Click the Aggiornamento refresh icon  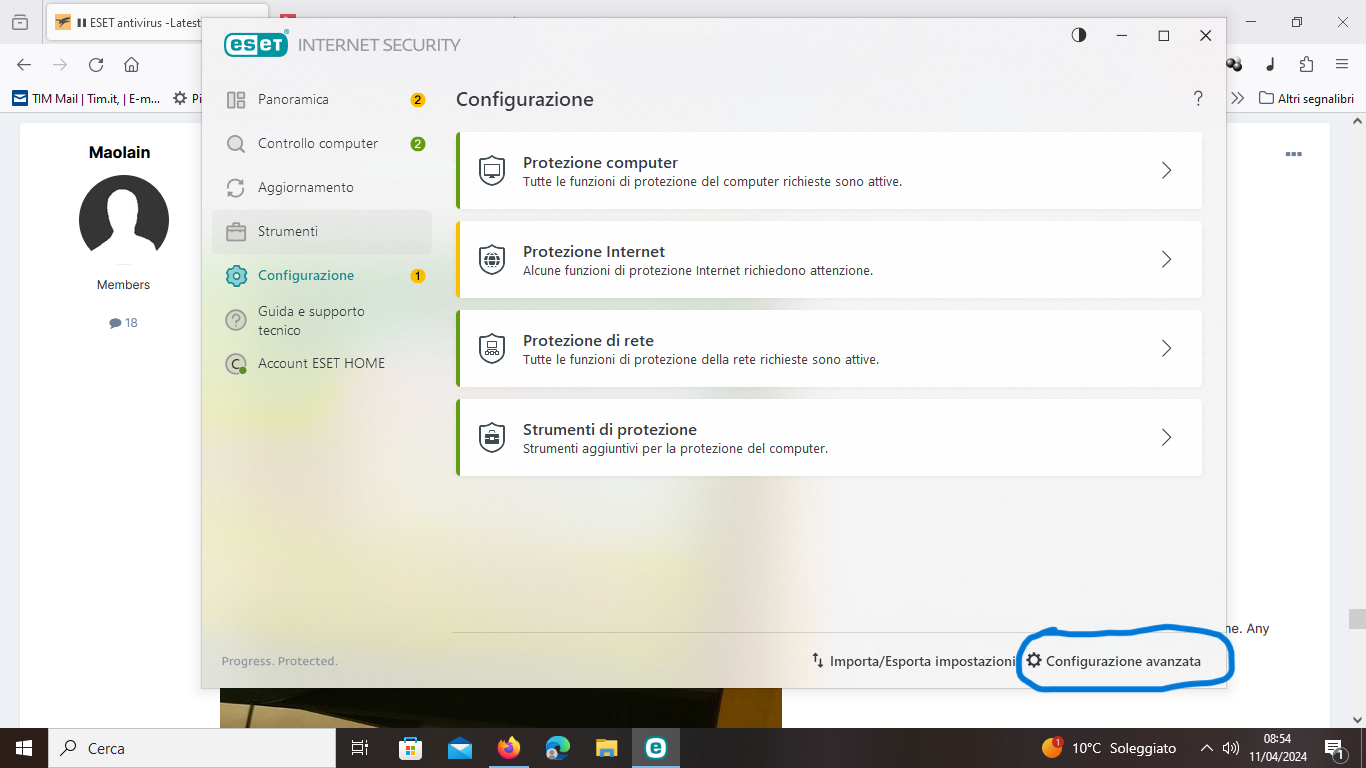coord(236,188)
